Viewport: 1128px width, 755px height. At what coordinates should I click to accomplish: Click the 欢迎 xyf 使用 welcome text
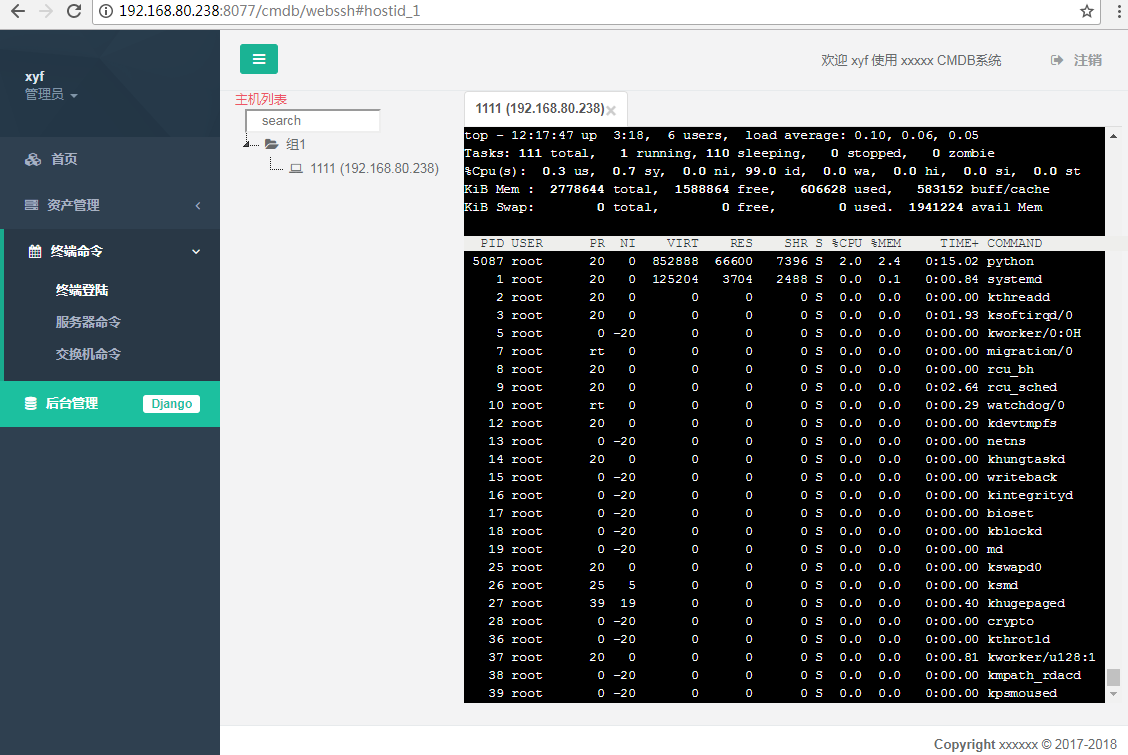pyautogui.click(x=911, y=60)
